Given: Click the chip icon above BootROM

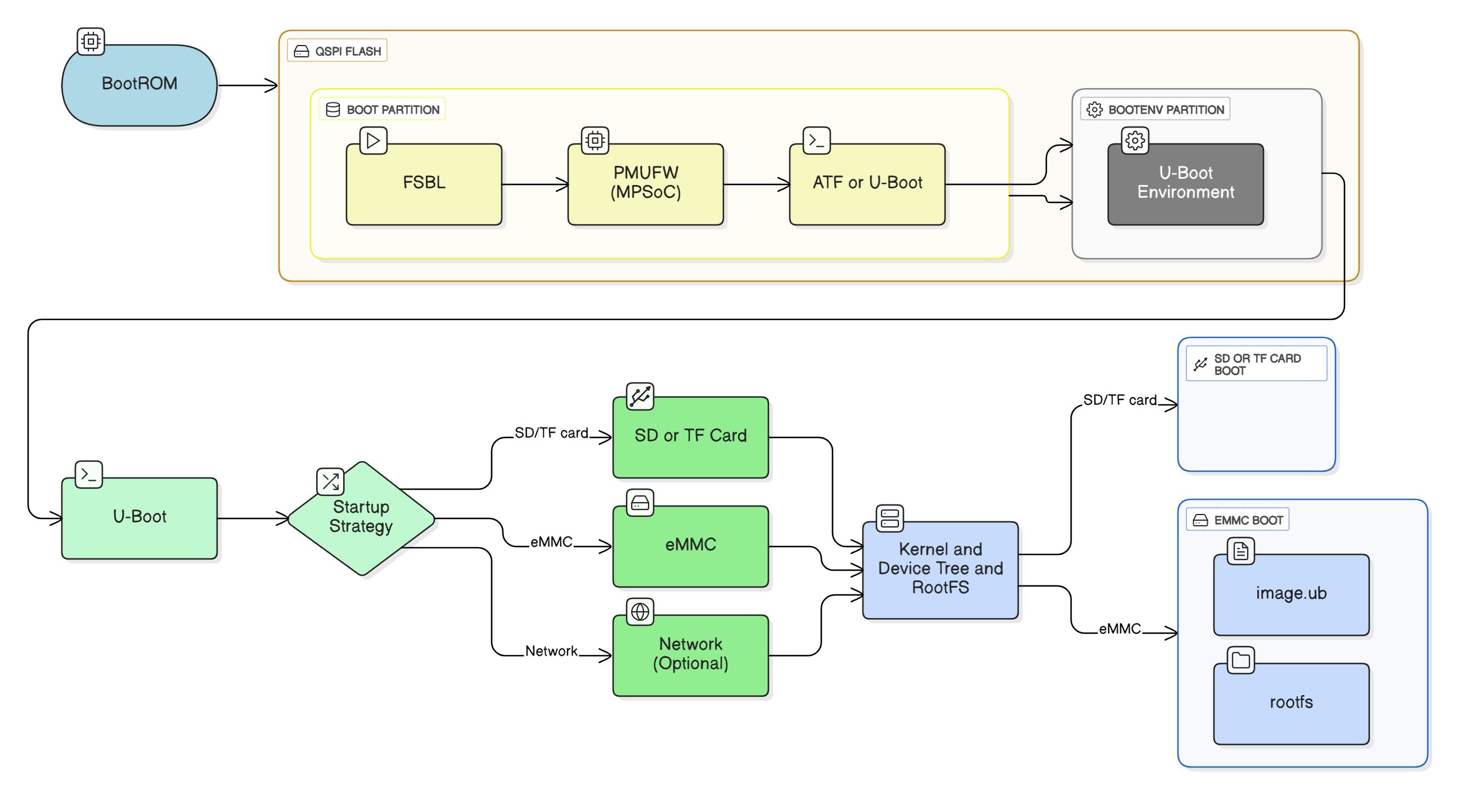Looking at the screenshot, I should pyautogui.click(x=91, y=41).
